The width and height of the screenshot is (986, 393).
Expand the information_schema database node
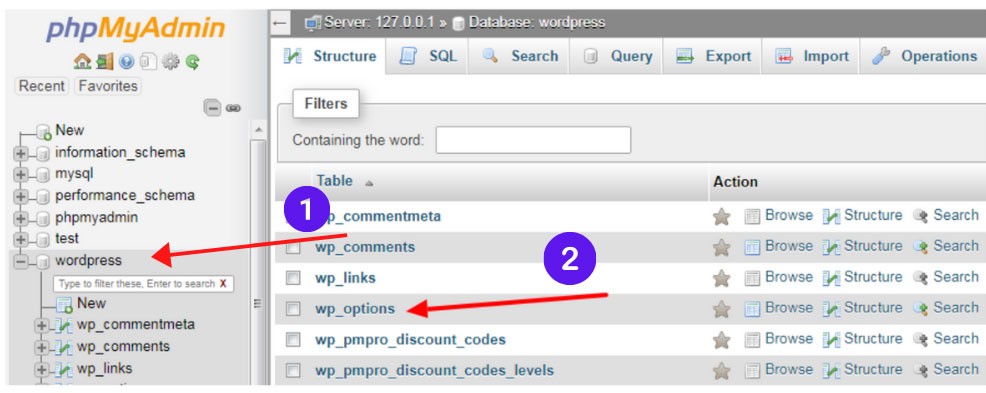pos(21,153)
